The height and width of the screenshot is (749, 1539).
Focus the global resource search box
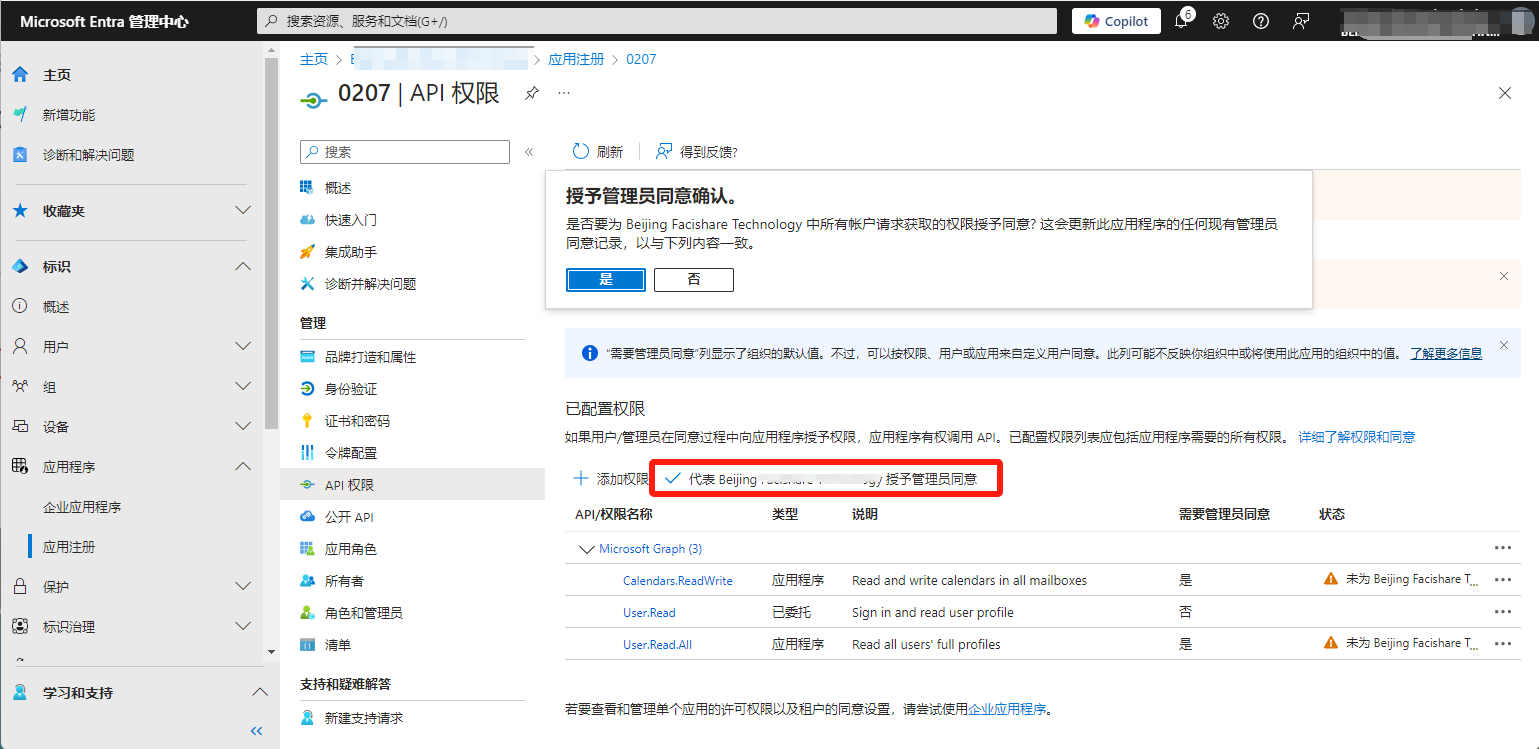pyautogui.click(x=656, y=21)
